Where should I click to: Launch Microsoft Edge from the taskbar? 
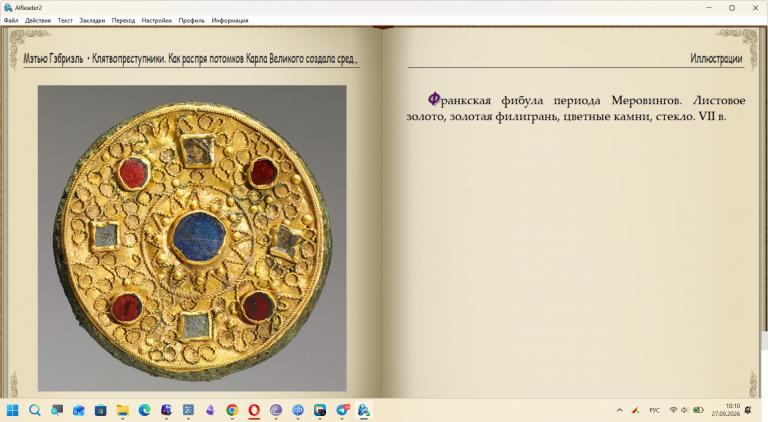[144, 410]
